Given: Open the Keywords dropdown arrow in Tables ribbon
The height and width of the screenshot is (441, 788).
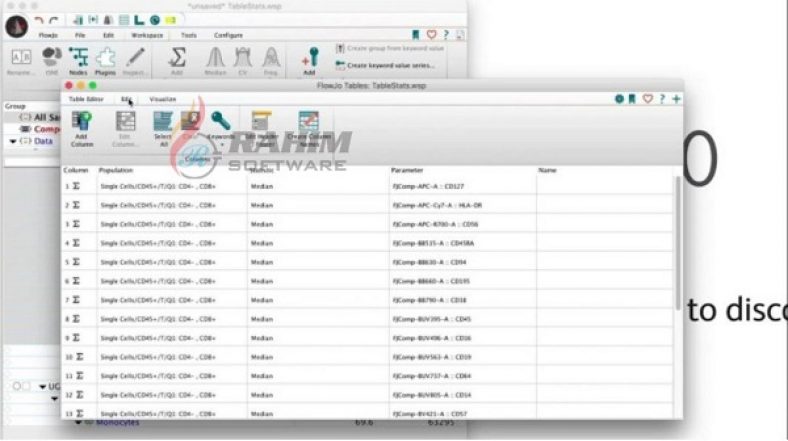Looking at the screenshot, I should 222,144.
